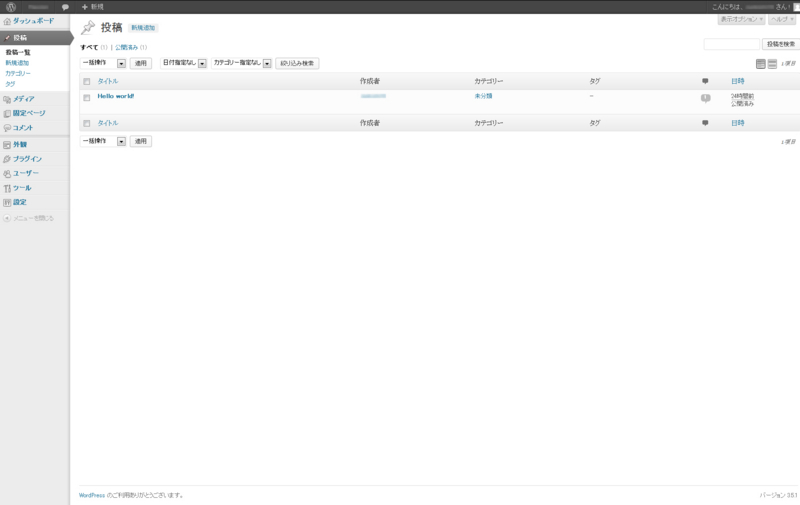The width and height of the screenshot is (800, 505).
Task: Sort by タイトル in header
Action: [108, 81]
